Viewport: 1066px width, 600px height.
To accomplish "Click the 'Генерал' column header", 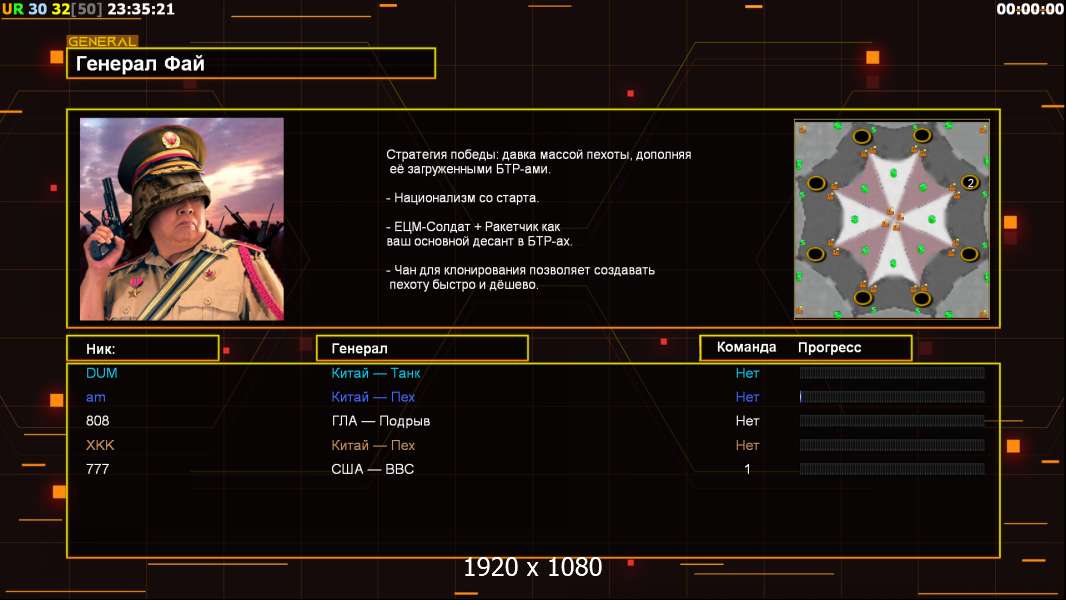I will coord(422,349).
